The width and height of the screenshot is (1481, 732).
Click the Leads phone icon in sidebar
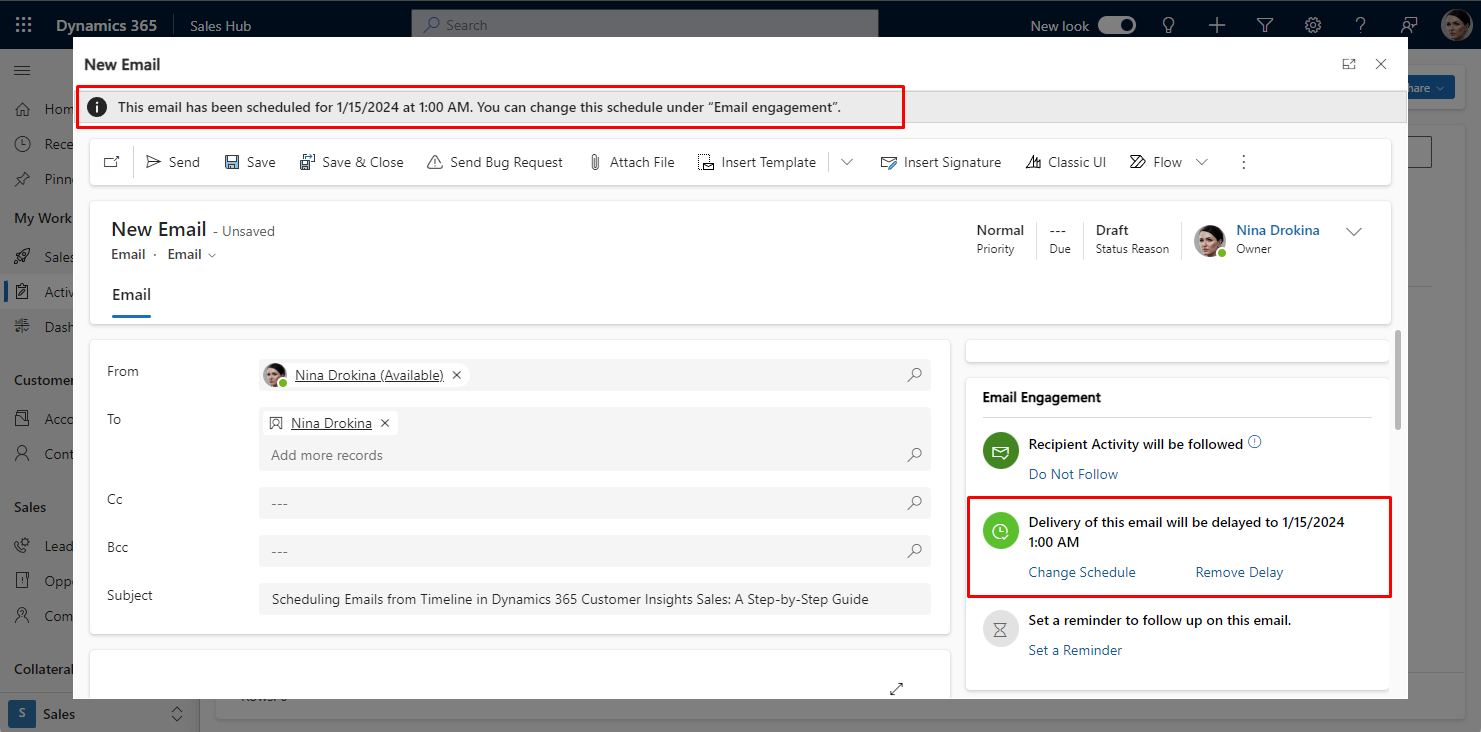(x=22, y=546)
